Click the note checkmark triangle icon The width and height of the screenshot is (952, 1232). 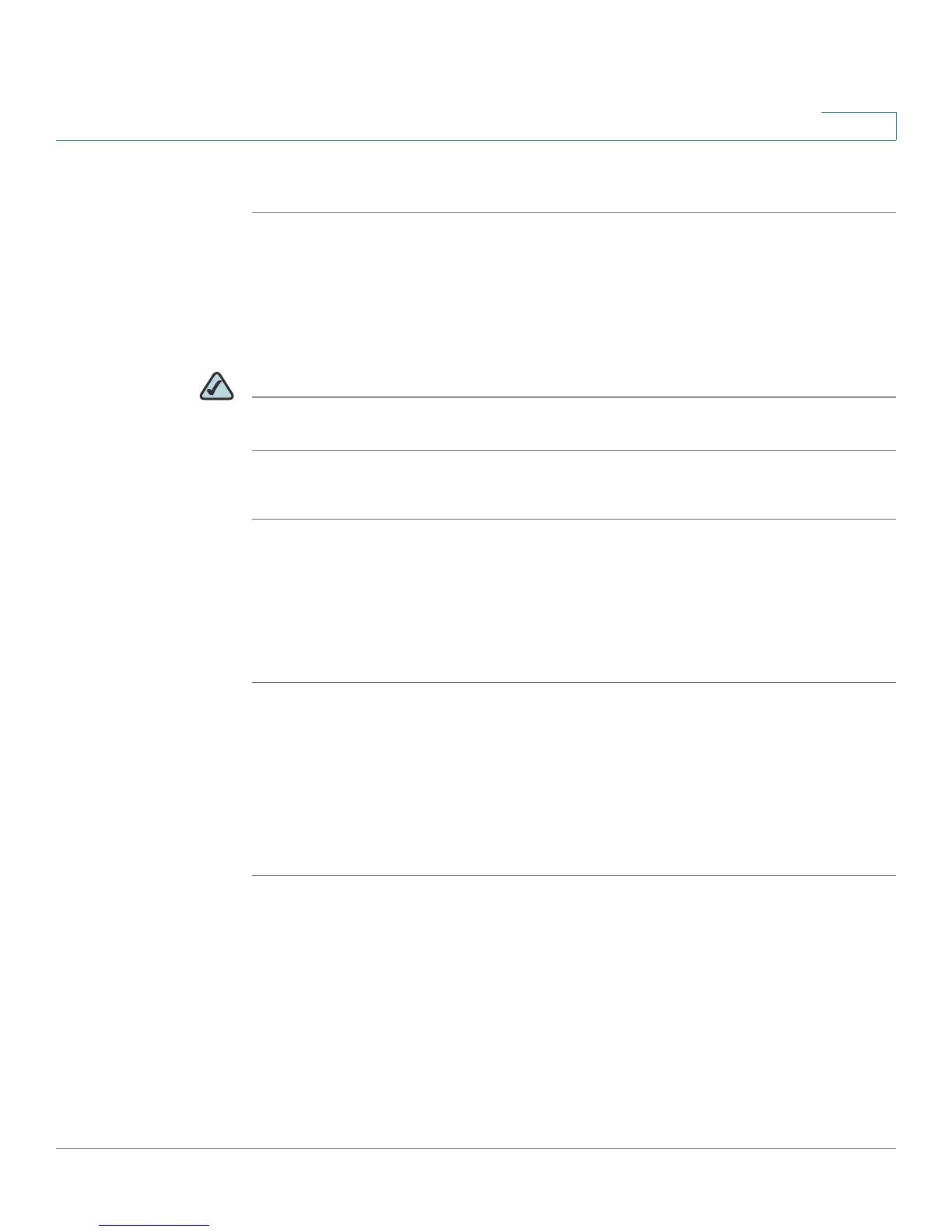[x=217, y=387]
